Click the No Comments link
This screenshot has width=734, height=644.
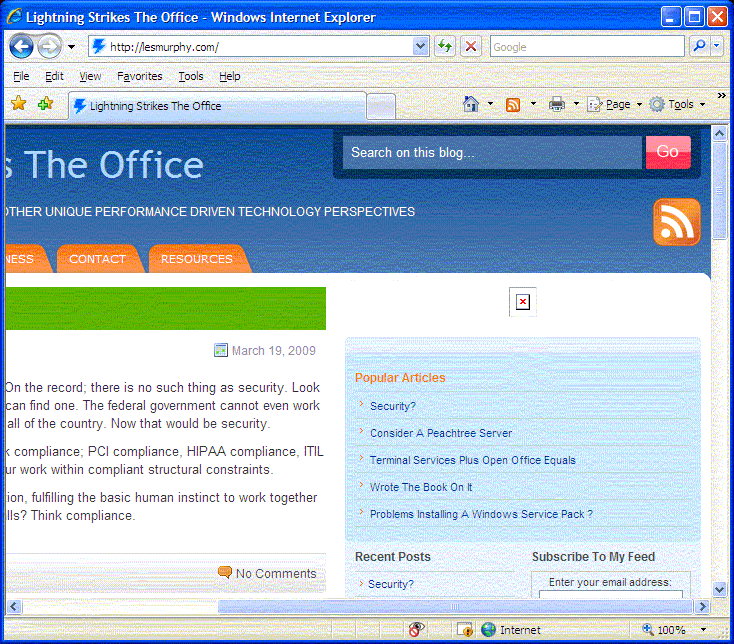point(276,573)
